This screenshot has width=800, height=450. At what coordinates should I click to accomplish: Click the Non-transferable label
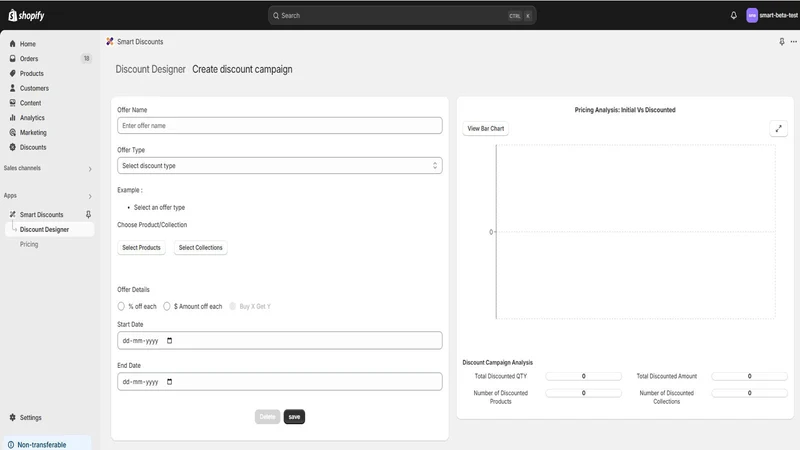click(x=42, y=445)
